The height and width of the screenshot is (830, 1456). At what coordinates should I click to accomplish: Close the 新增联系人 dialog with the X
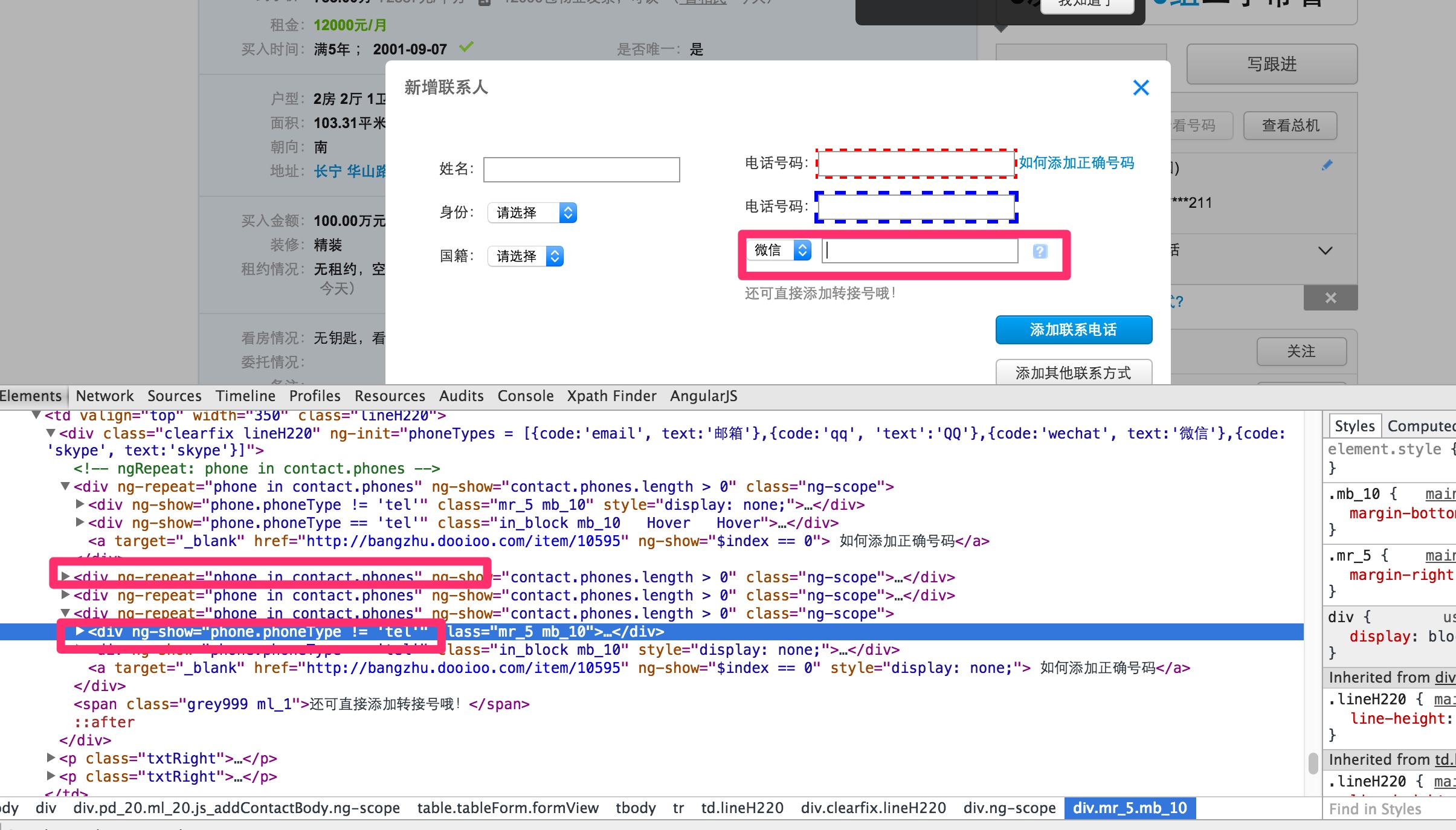point(1141,88)
